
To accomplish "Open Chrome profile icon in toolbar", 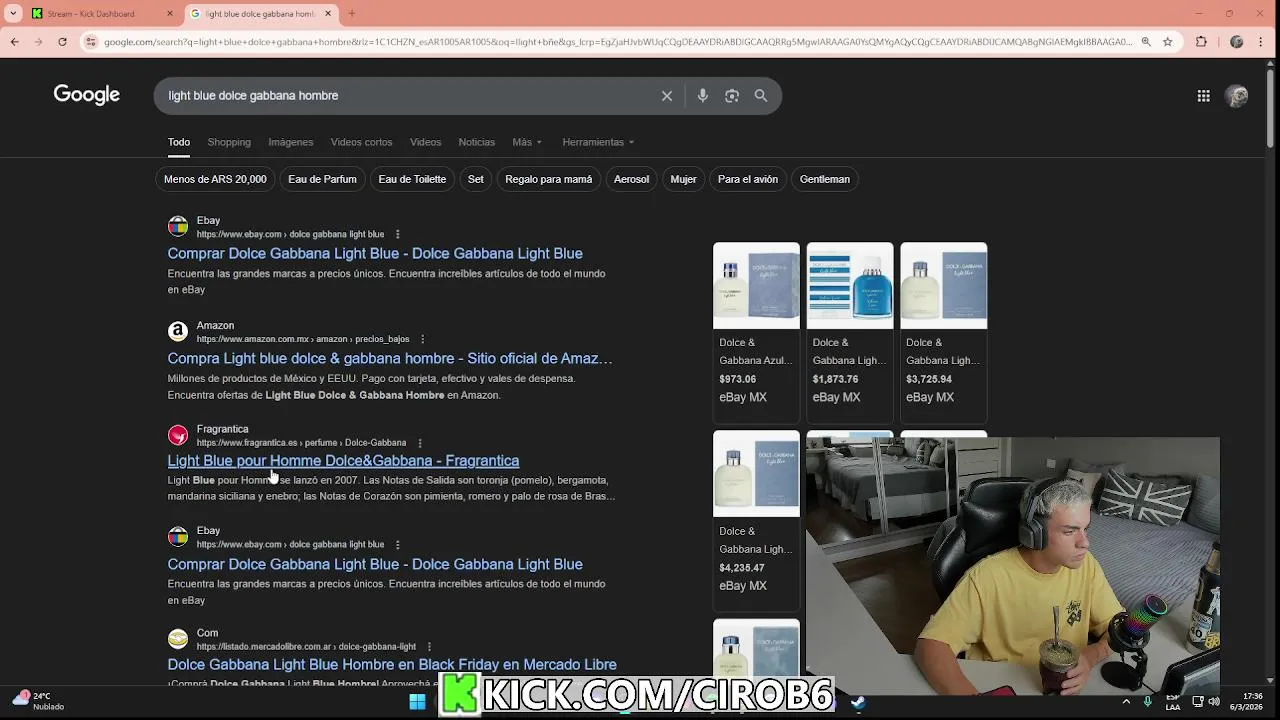I will tap(1237, 42).
